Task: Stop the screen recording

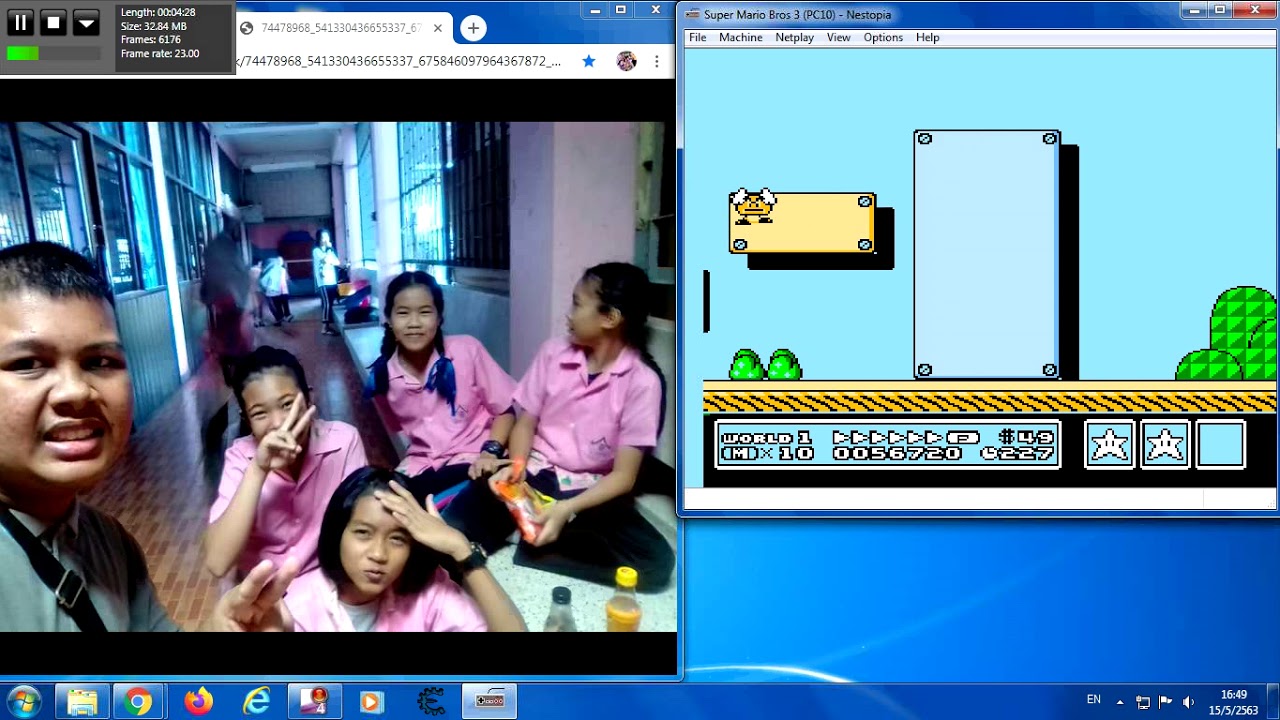Action: [54, 22]
